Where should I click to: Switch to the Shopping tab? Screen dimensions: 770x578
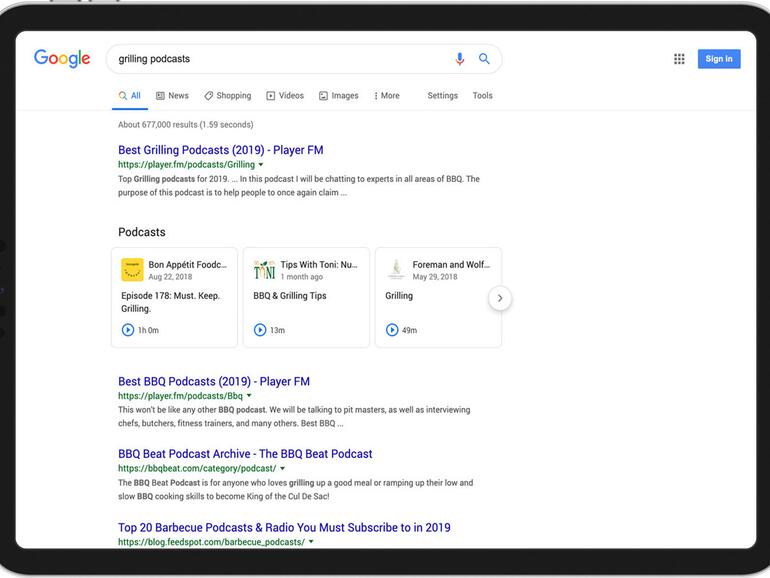pyautogui.click(x=228, y=96)
